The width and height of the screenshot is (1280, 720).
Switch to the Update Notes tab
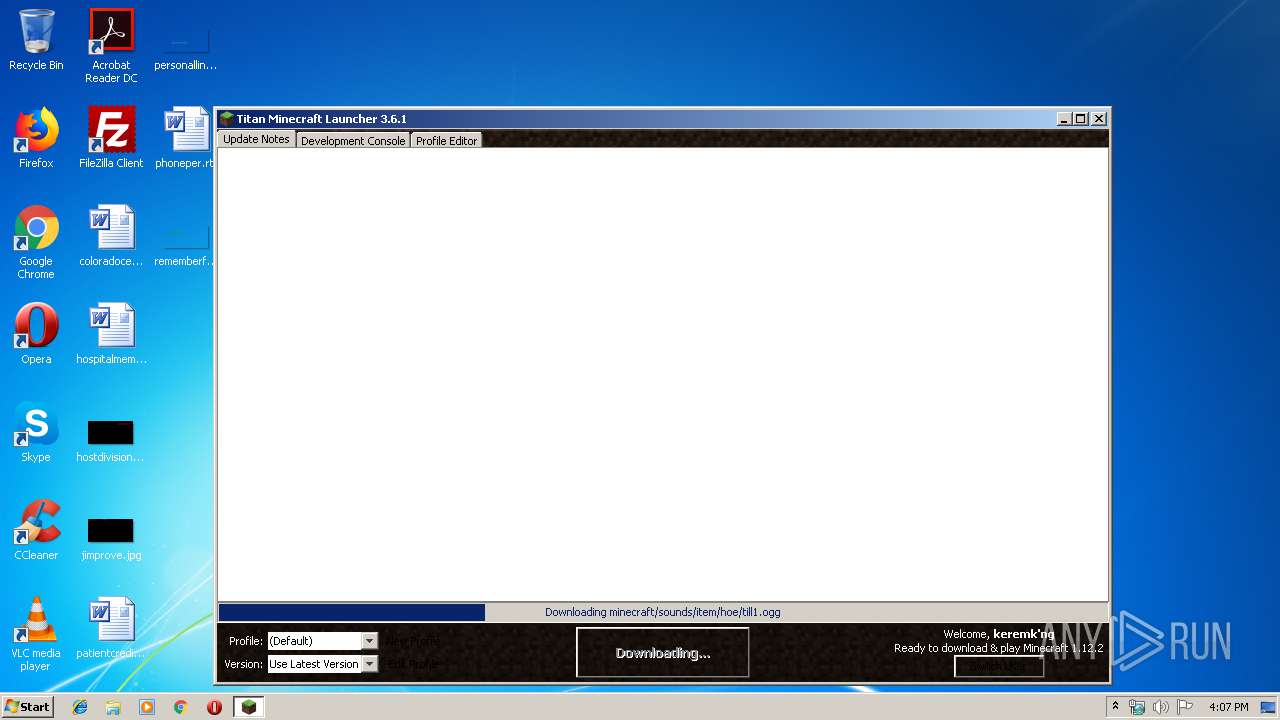pos(256,139)
